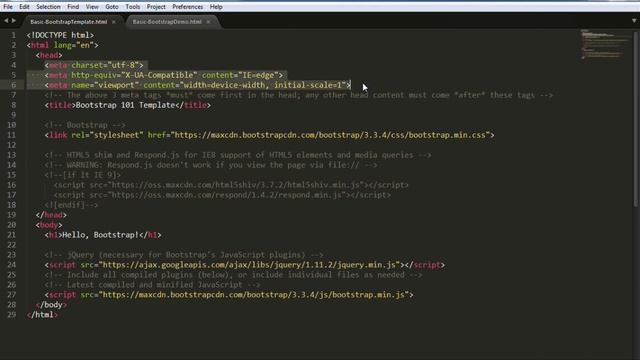
Task: Click line number 29 in gutter
Action: tap(11, 315)
